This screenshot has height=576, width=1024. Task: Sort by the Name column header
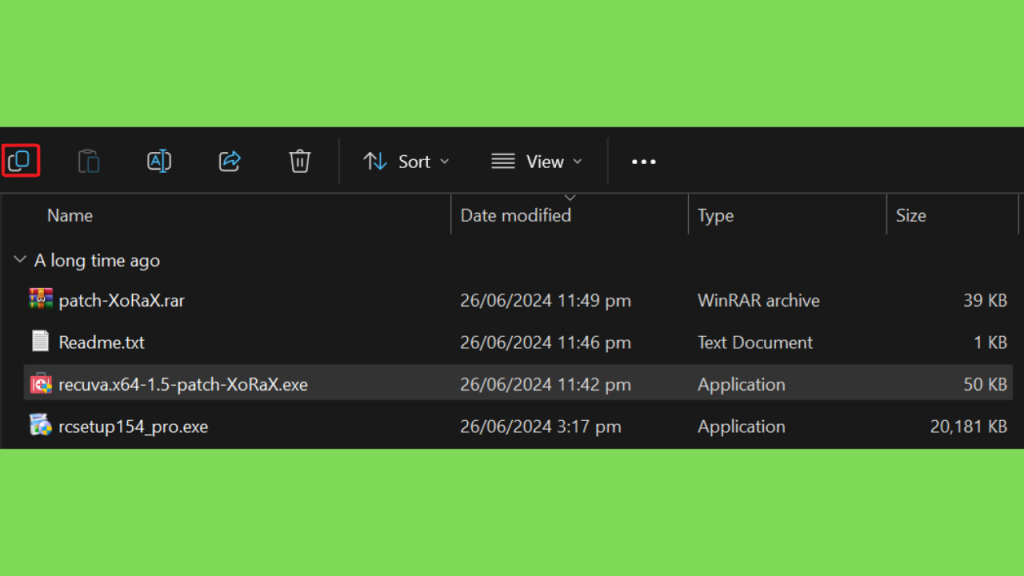click(x=70, y=216)
